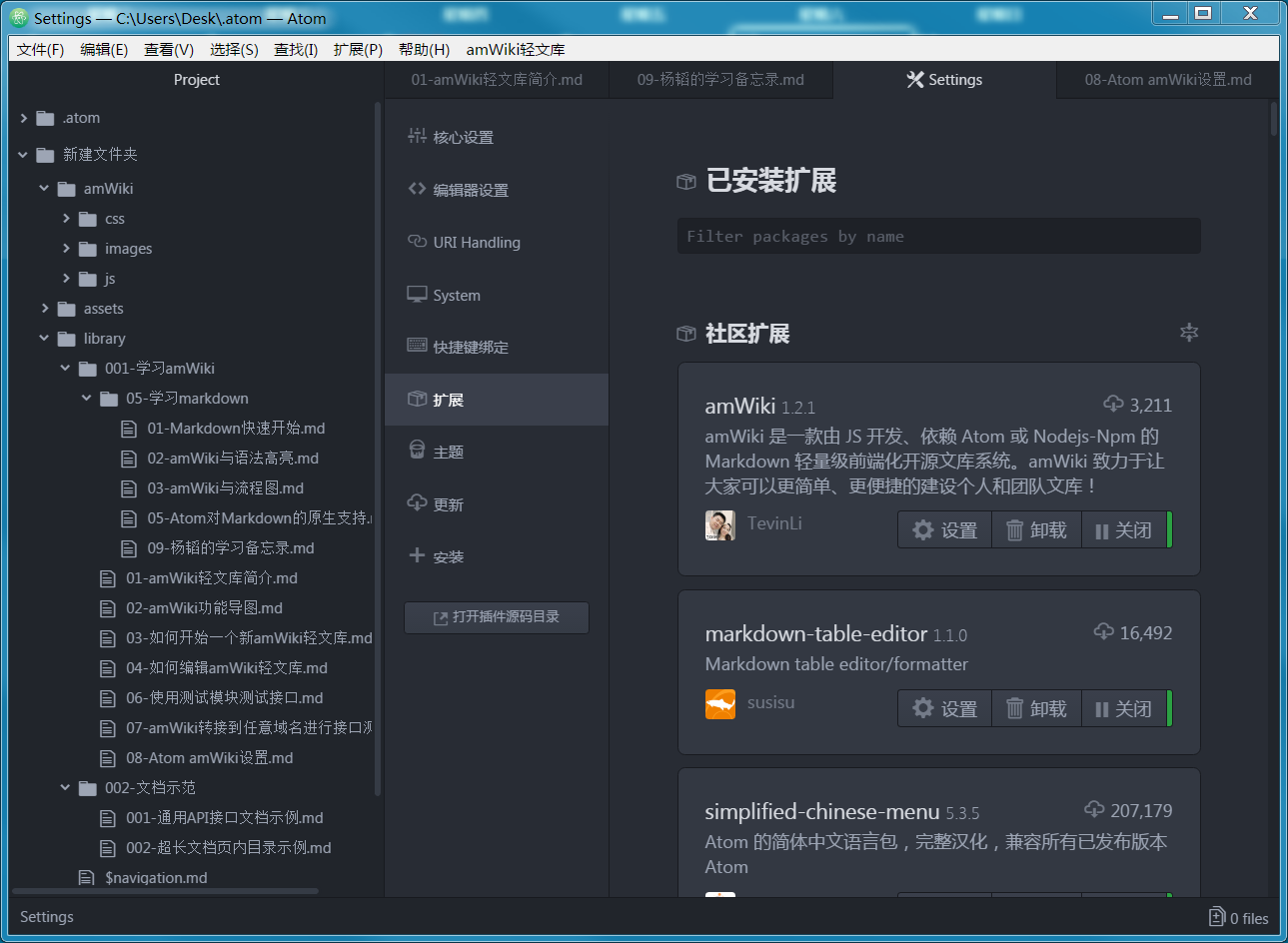Open the amWiki轻文库 menu

pos(516,49)
